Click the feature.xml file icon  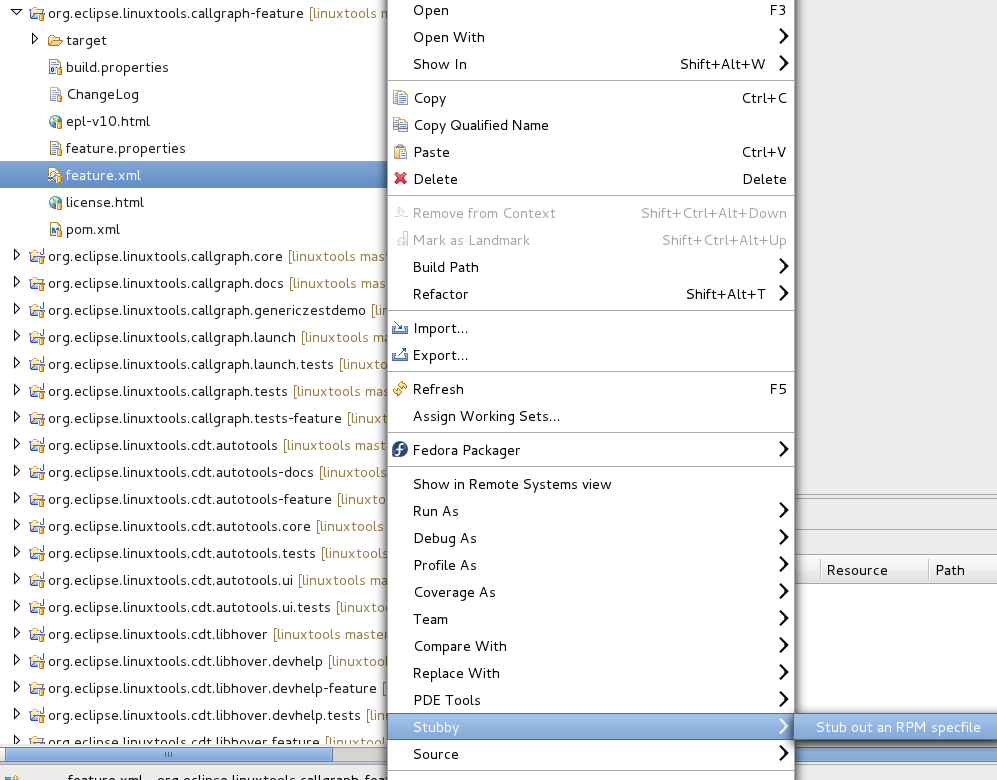(x=55, y=175)
